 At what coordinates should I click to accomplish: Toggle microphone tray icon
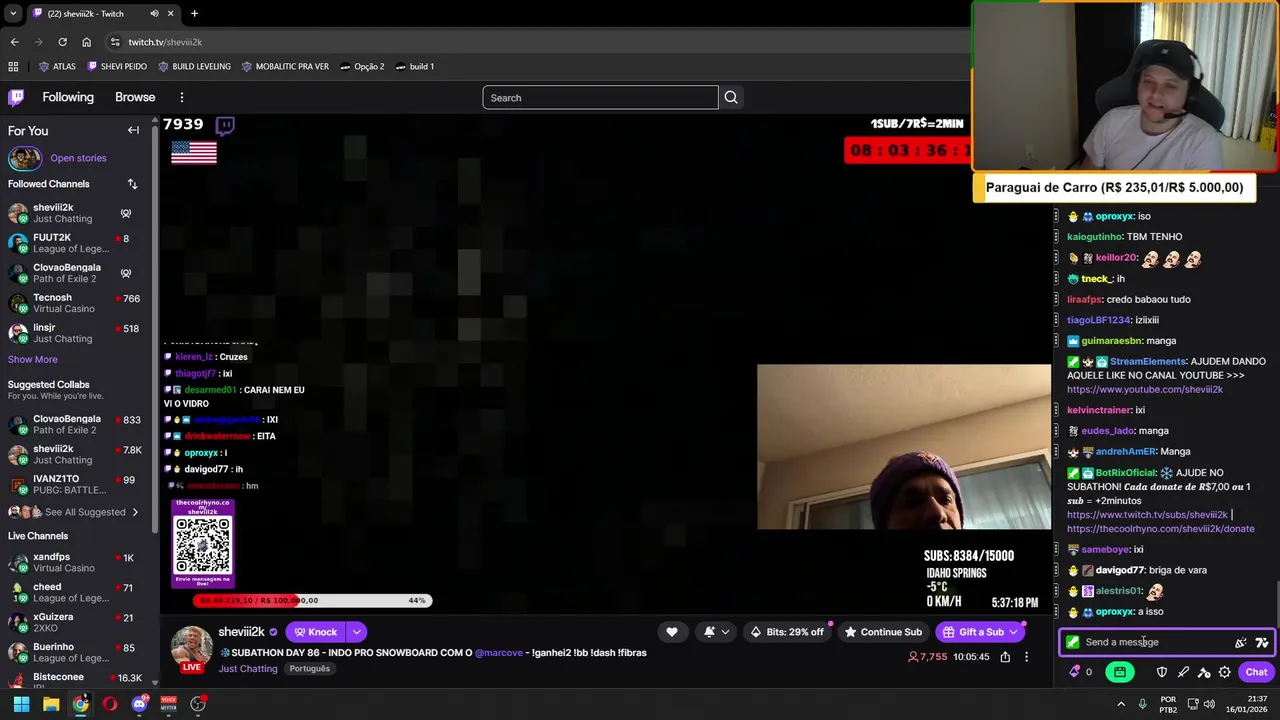coord(1142,704)
